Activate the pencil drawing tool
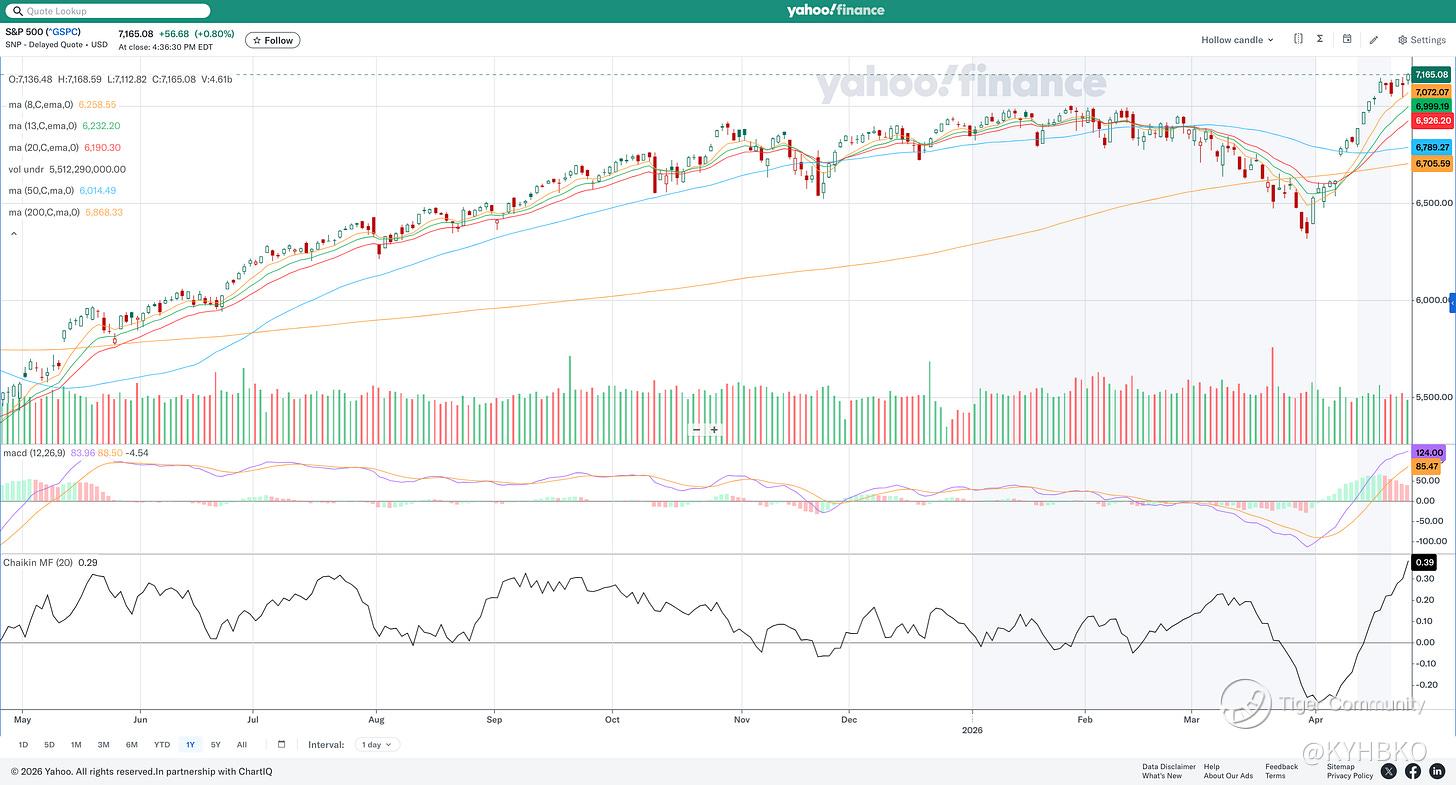The width and height of the screenshot is (1456, 785). tap(1374, 40)
